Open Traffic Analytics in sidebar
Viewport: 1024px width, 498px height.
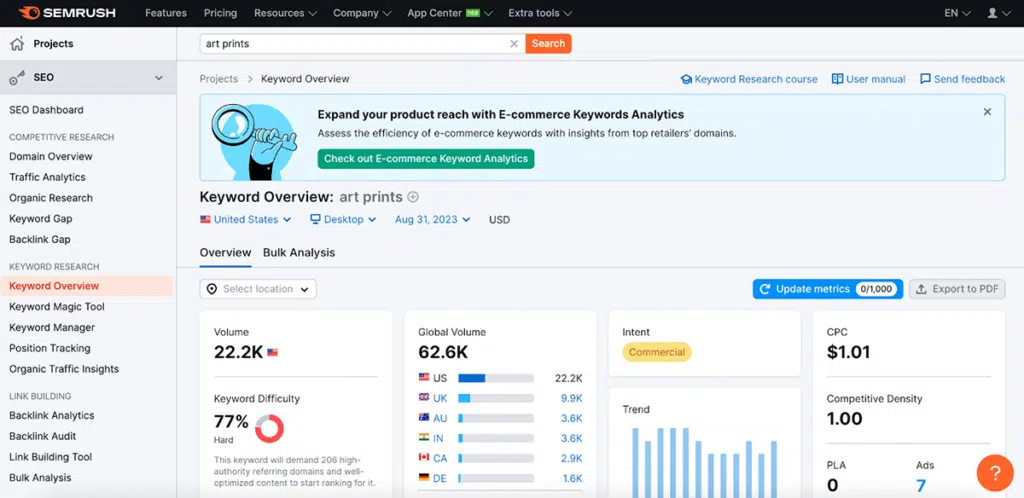pos(47,177)
